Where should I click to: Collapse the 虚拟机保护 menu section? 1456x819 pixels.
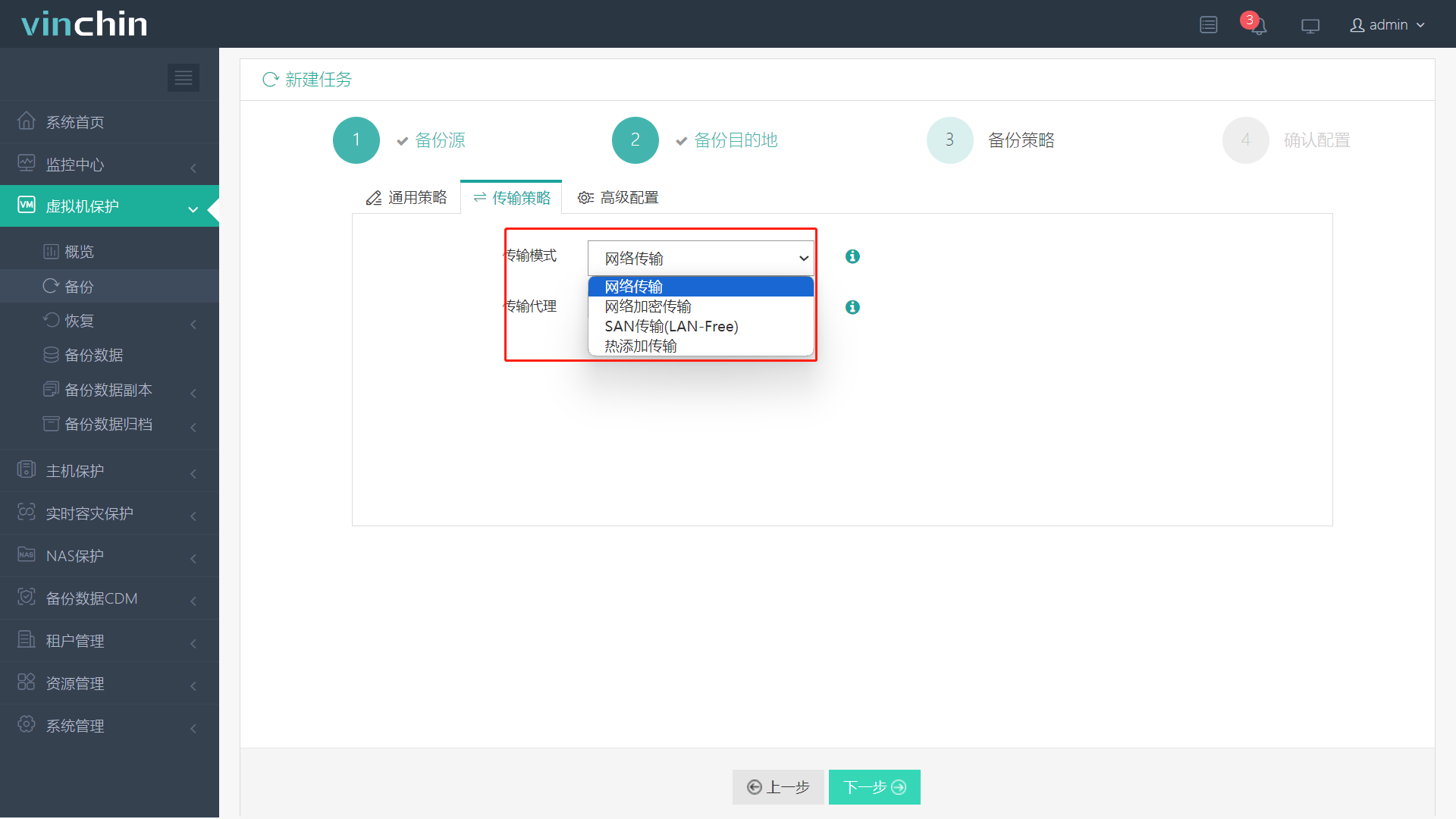(x=109, y=206)
